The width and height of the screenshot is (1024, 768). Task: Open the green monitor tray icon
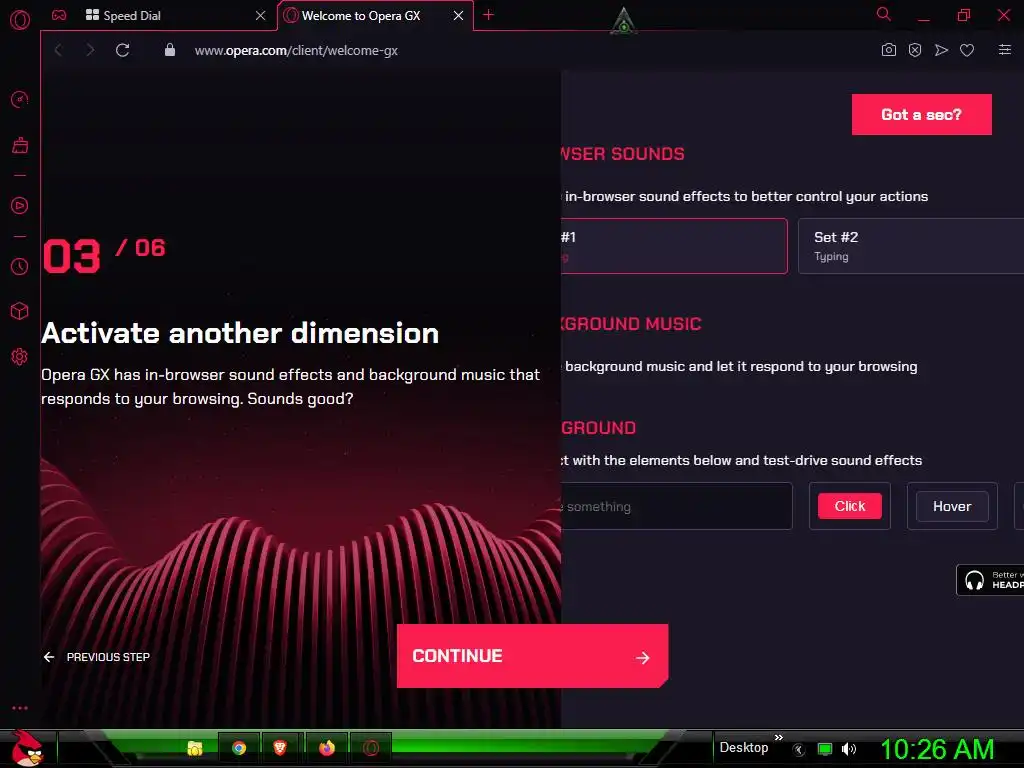click(x=825, y=749)
